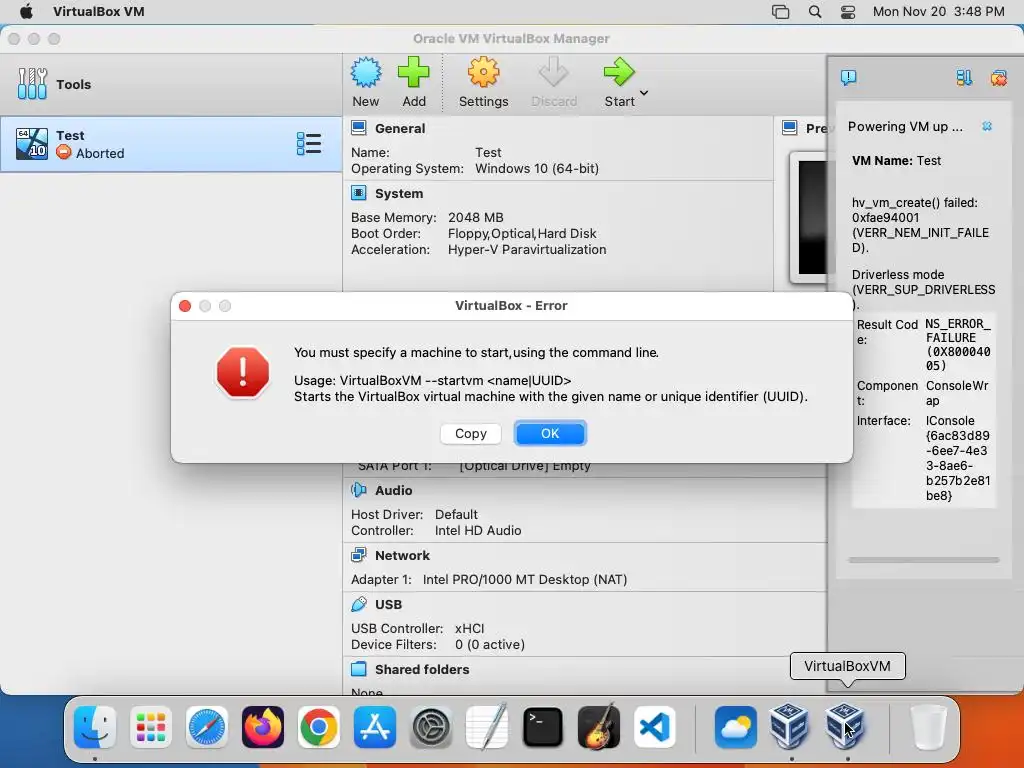Click the Stage Manager menu bar icon
1024x768 pixels.
tap(780, 12)
